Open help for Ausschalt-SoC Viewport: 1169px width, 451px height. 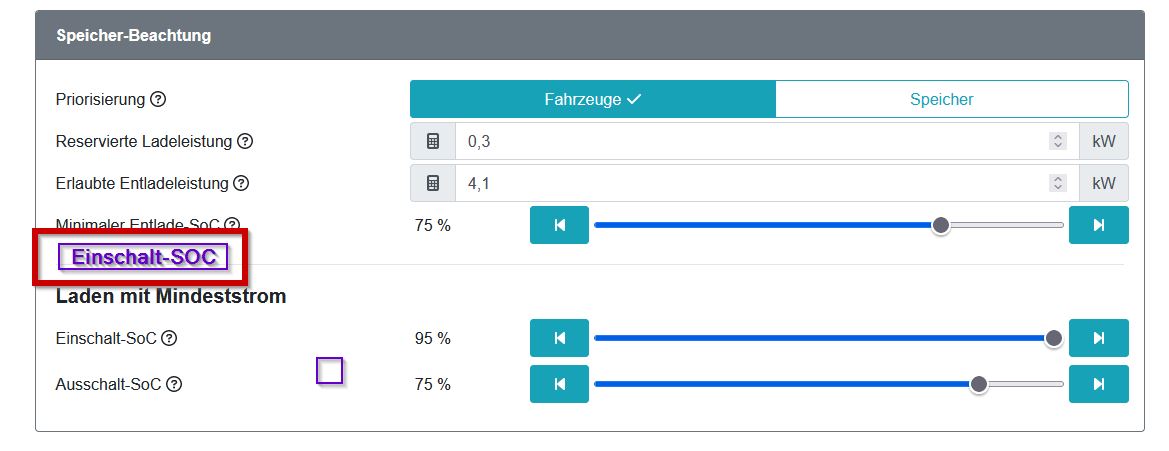(174, 385)
